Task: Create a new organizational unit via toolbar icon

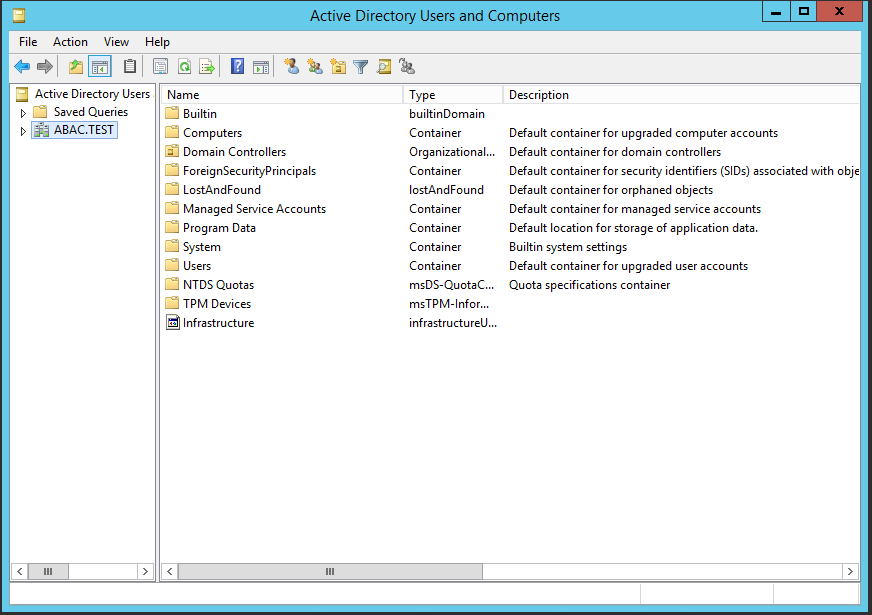Action: (x=338, y=67)
